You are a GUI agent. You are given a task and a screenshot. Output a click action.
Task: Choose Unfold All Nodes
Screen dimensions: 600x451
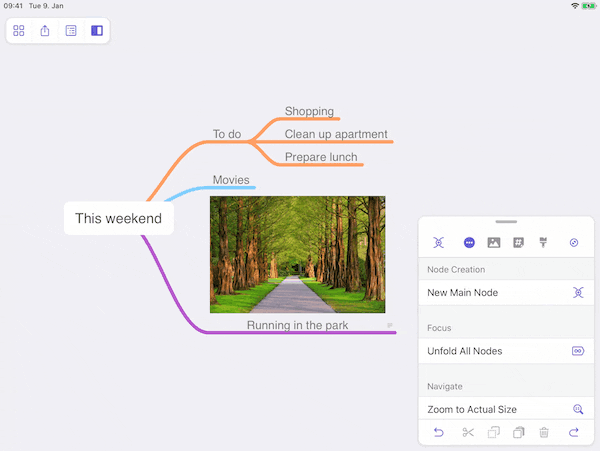[x=506, y=351]
